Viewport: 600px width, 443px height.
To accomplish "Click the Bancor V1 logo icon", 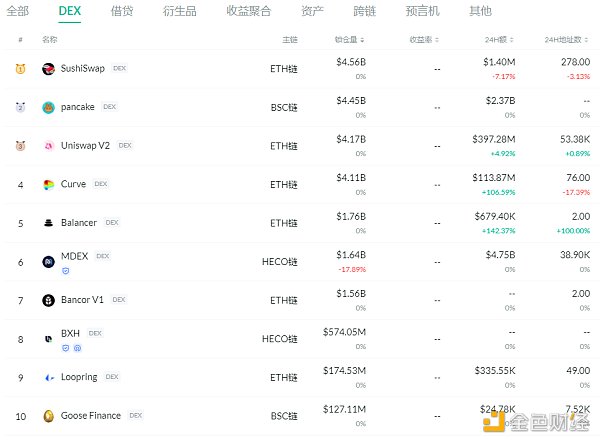I will tap(48, 300).
